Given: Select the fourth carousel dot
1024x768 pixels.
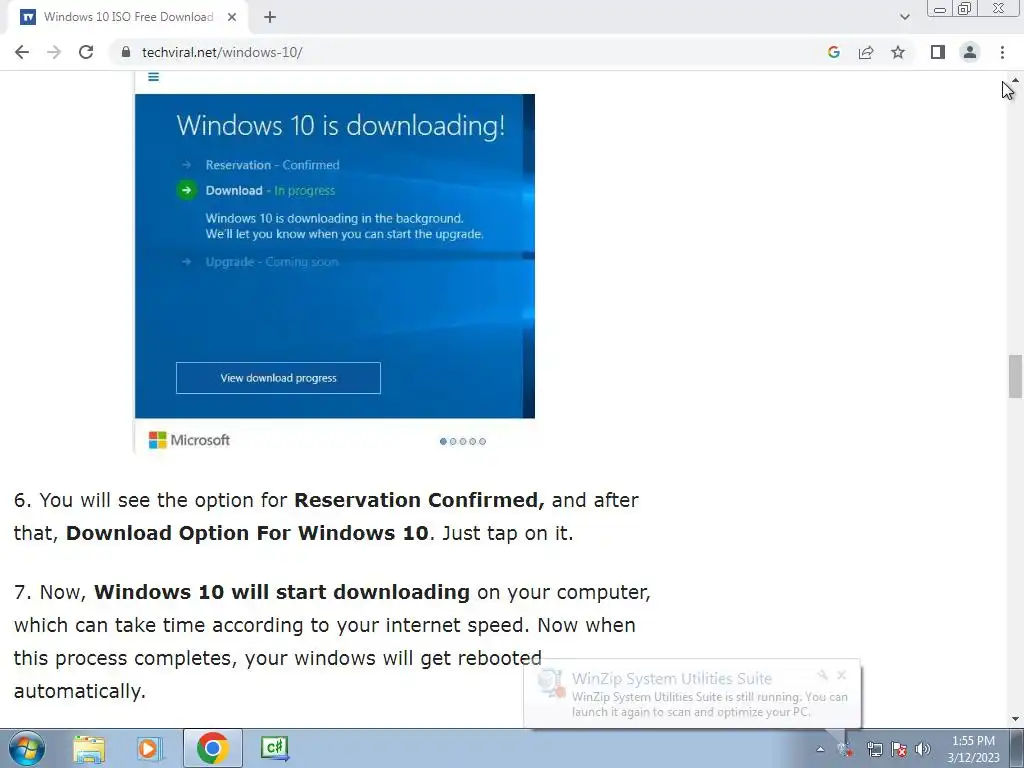Looking at the screenshot, I should click(473, 441).
